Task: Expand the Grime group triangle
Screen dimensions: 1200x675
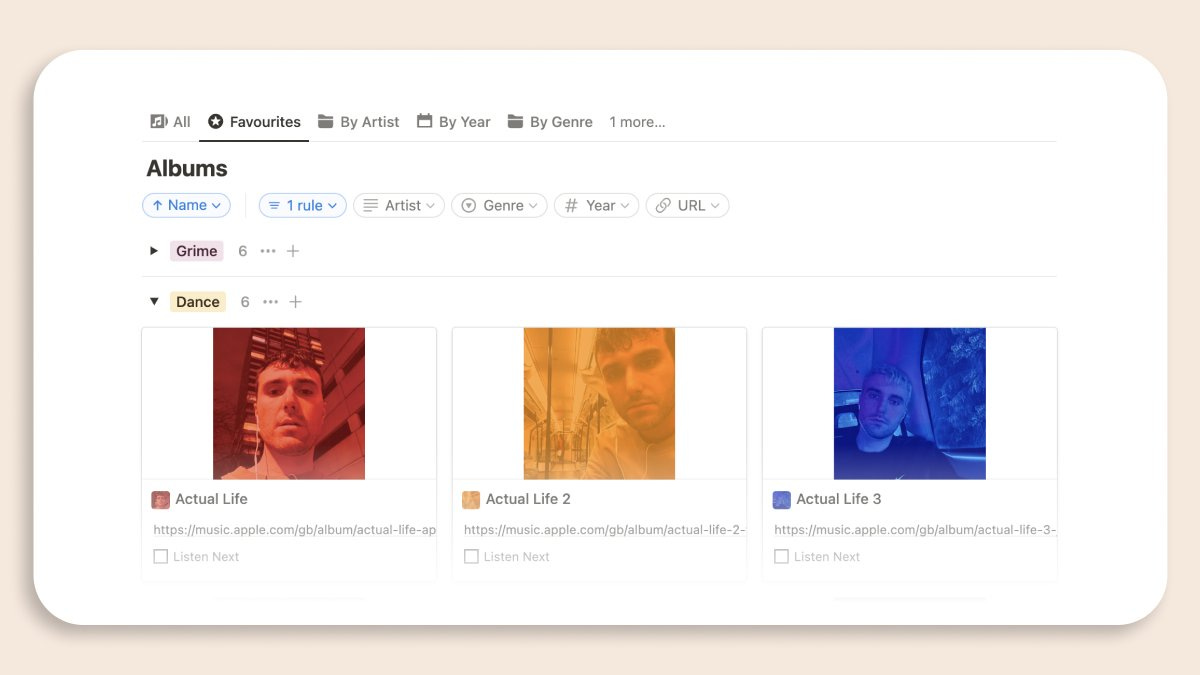Action: click(154, 251)
